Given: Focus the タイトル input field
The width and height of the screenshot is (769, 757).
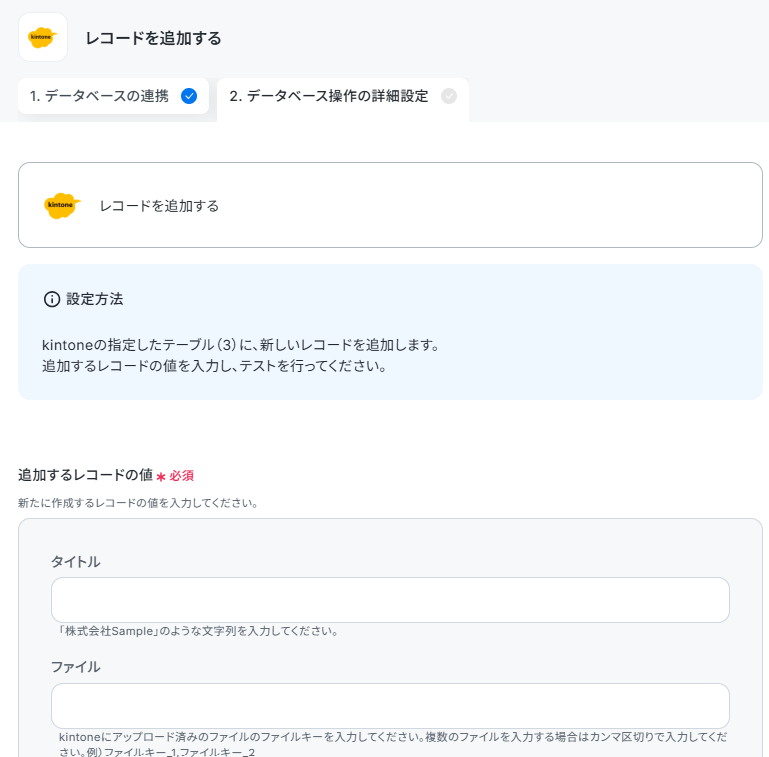Looking at the screenshot, I should click(x=390, y=600).
